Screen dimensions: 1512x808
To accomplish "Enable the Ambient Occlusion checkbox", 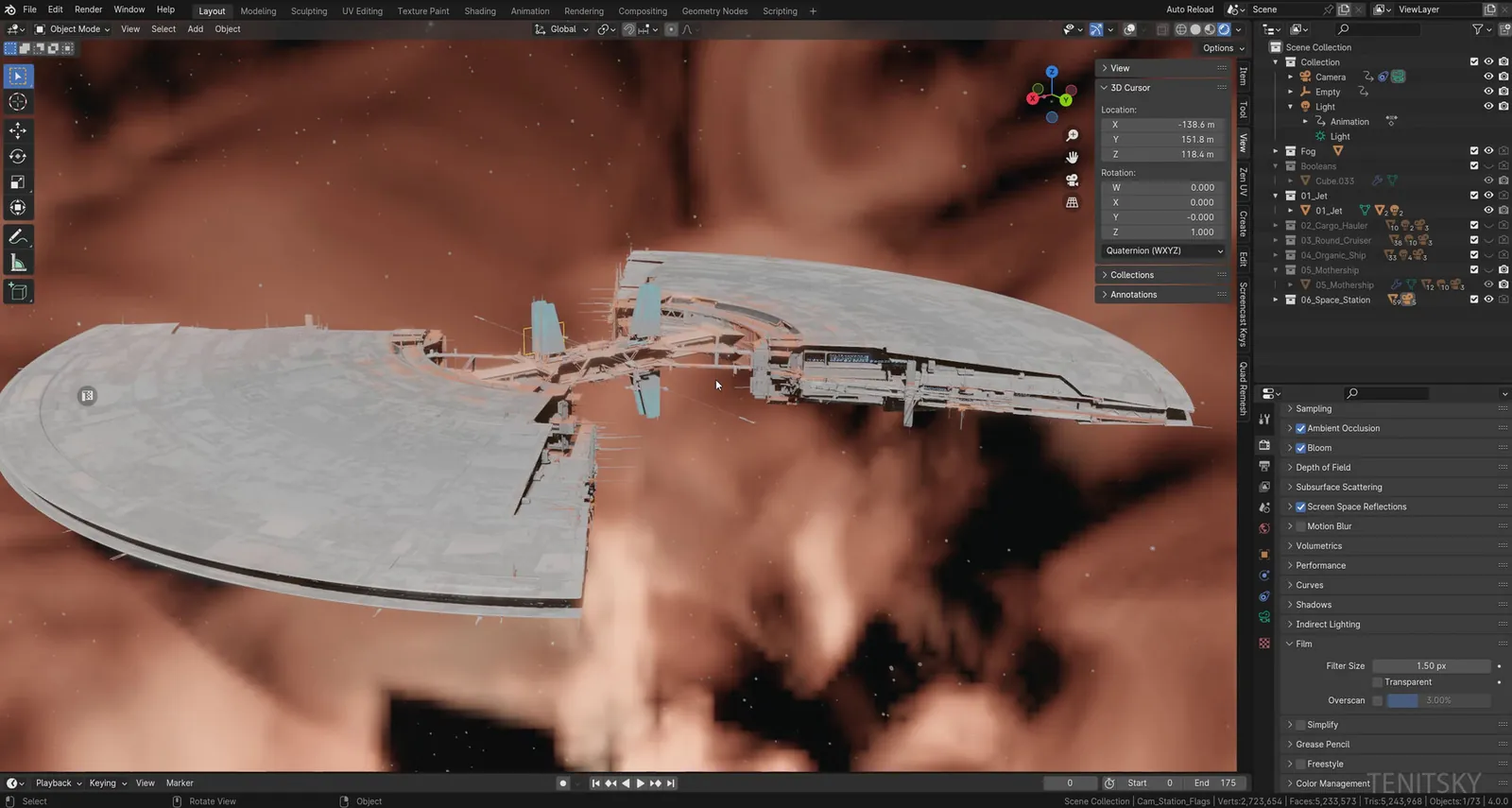I will click(x=1300, y=428).
